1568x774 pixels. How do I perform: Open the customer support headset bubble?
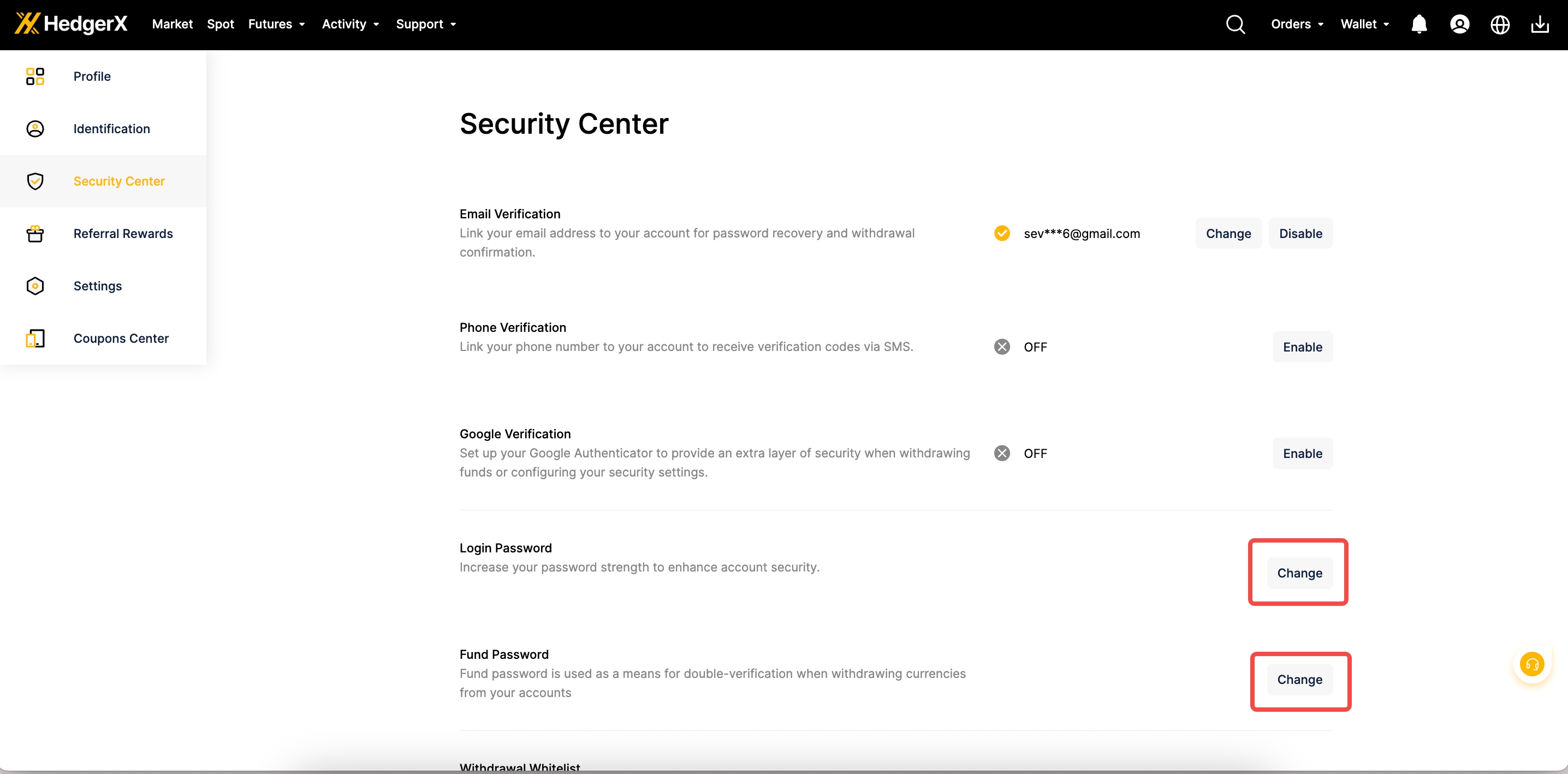(1531, 664)
